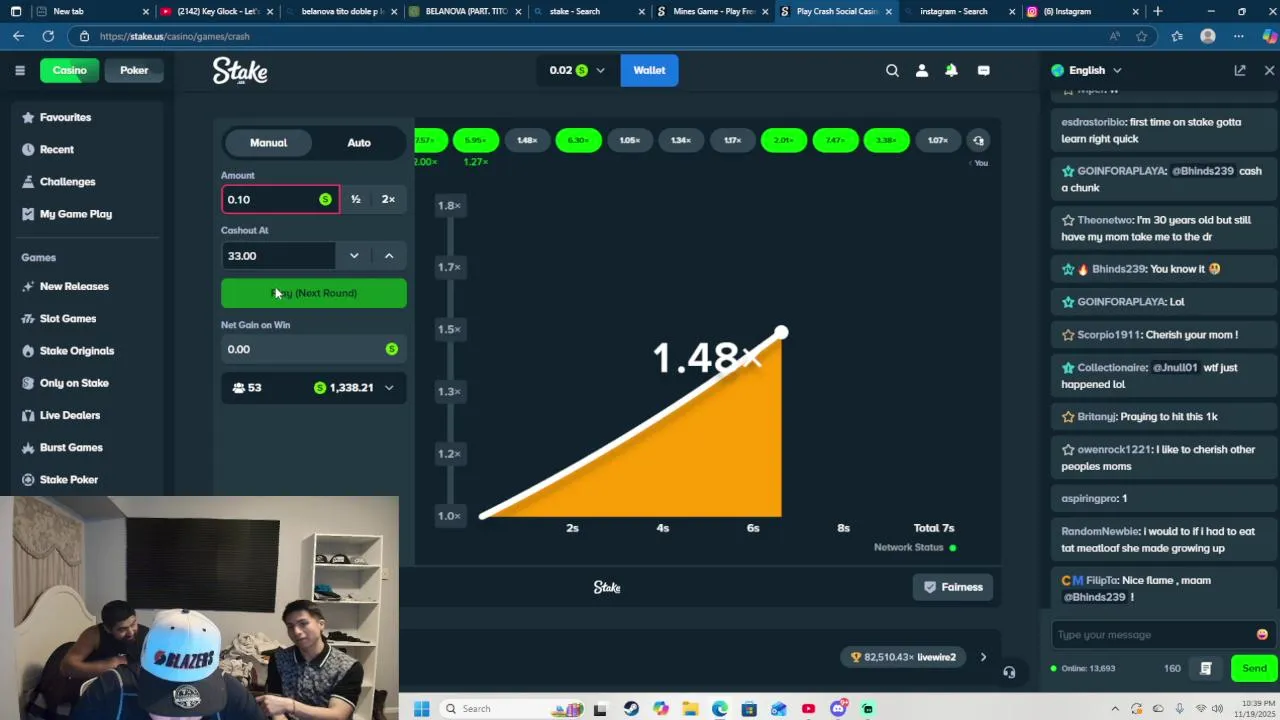Refresh the browser page
This screenshot has width=1280, height=720.
tap(48, 36)
